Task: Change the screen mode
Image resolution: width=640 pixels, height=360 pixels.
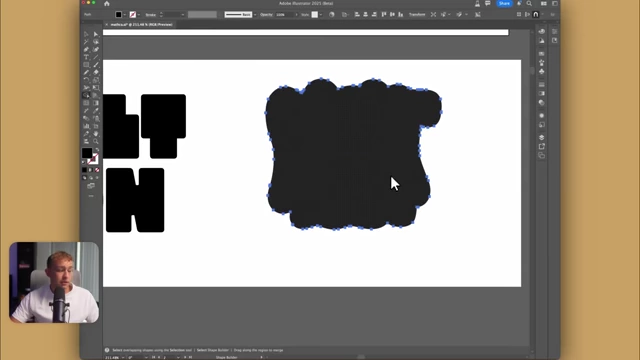Action: click(x=91, y=186)
